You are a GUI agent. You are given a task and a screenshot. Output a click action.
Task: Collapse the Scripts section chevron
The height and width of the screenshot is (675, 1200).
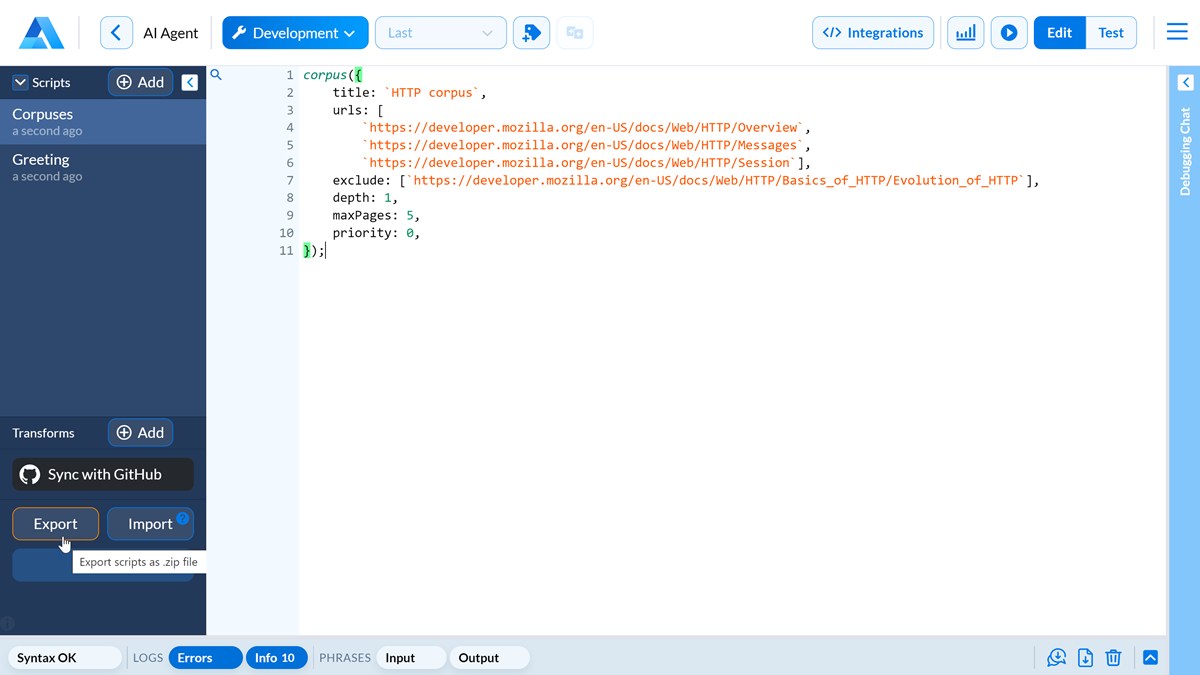click(19, 82)
